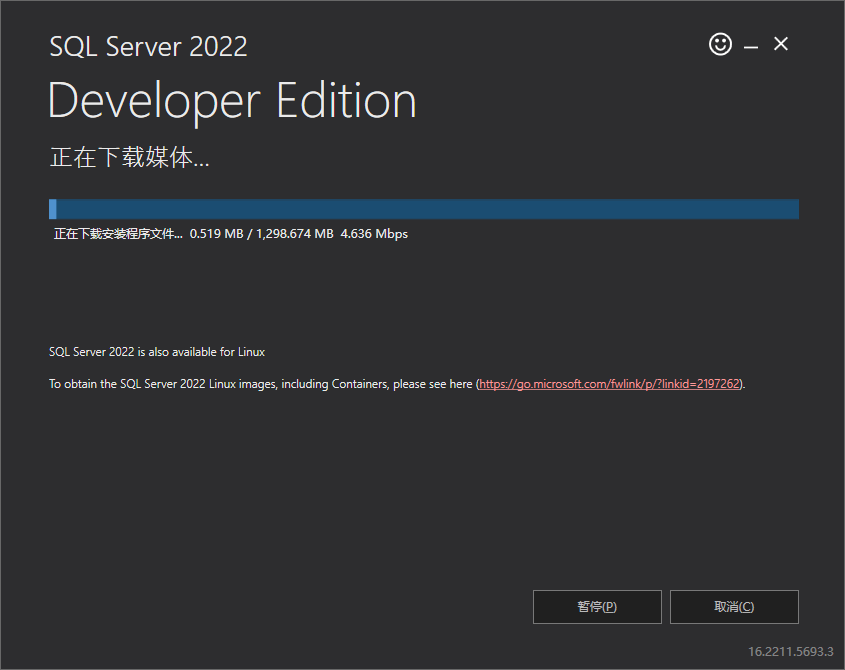The height and width of the screenshot is (670, 845).
Task: Click the 正在下载媒体 status label
Action: (x=129, y=157)
